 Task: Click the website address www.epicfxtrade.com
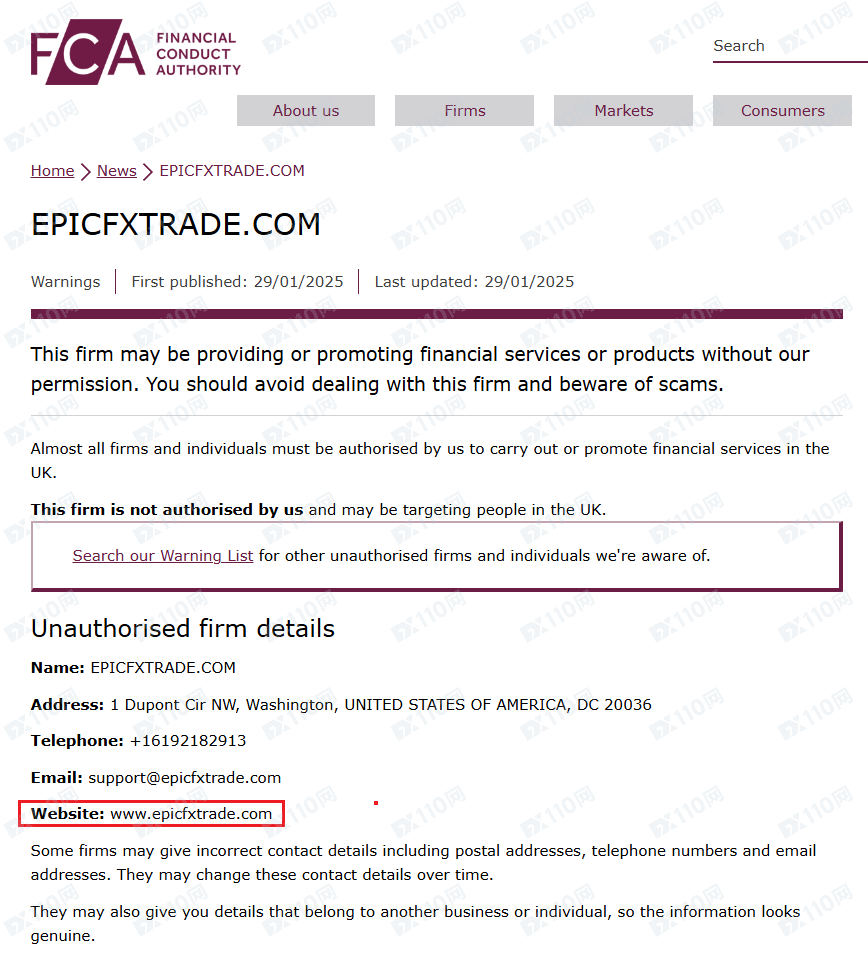[191, 814]
